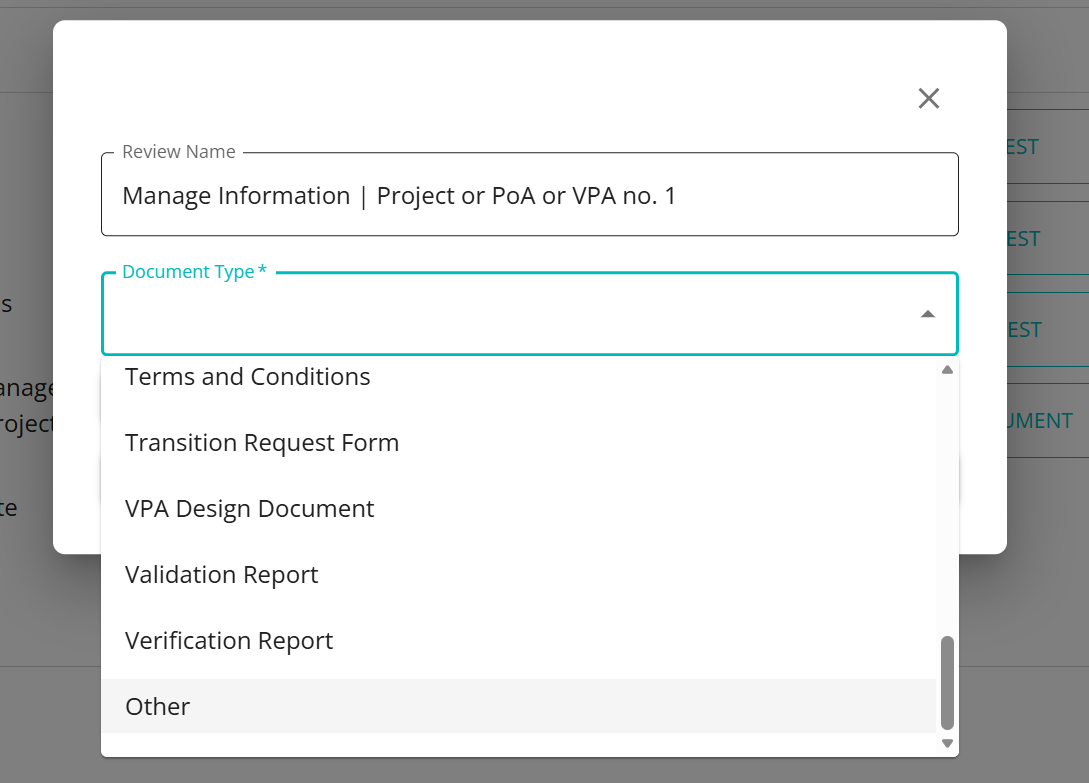Image resolution: width=1089 pixels, height=783 pixels.
Task: Focus the Document Type combo box
Action: pos(510,314)
